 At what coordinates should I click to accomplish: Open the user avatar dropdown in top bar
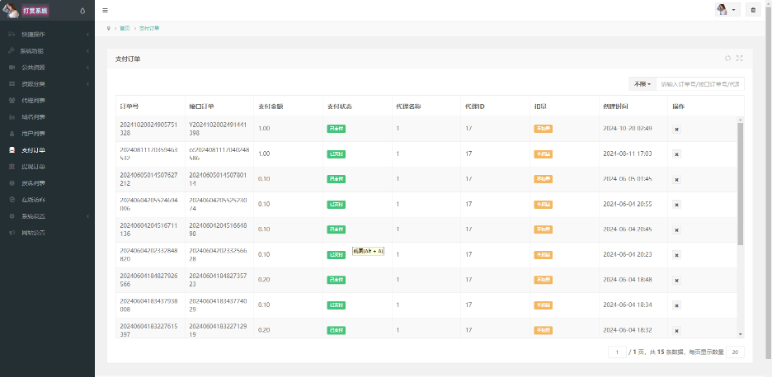(x=728, y=10)
